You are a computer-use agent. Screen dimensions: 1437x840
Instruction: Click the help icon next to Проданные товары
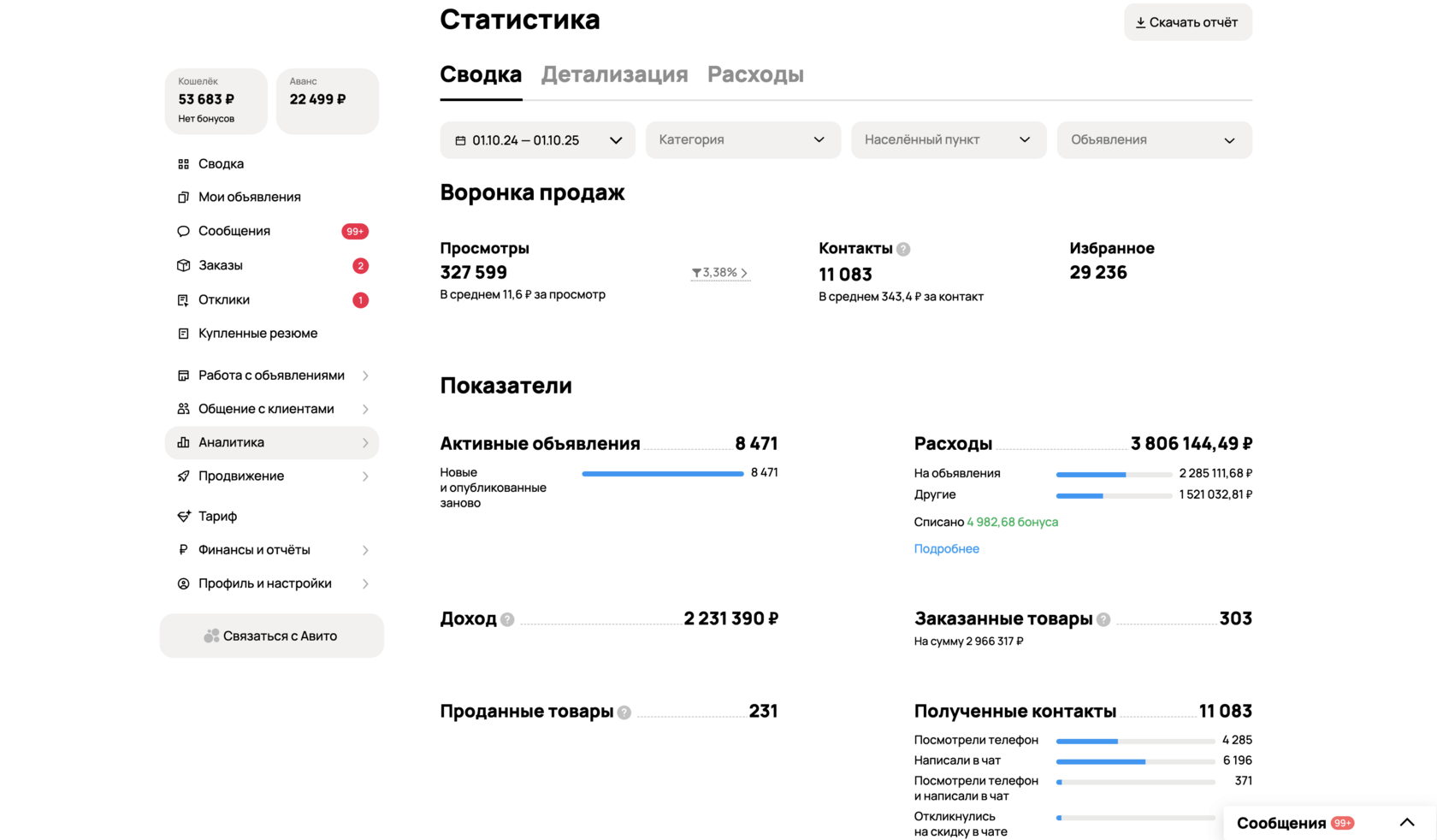point(624,713)
